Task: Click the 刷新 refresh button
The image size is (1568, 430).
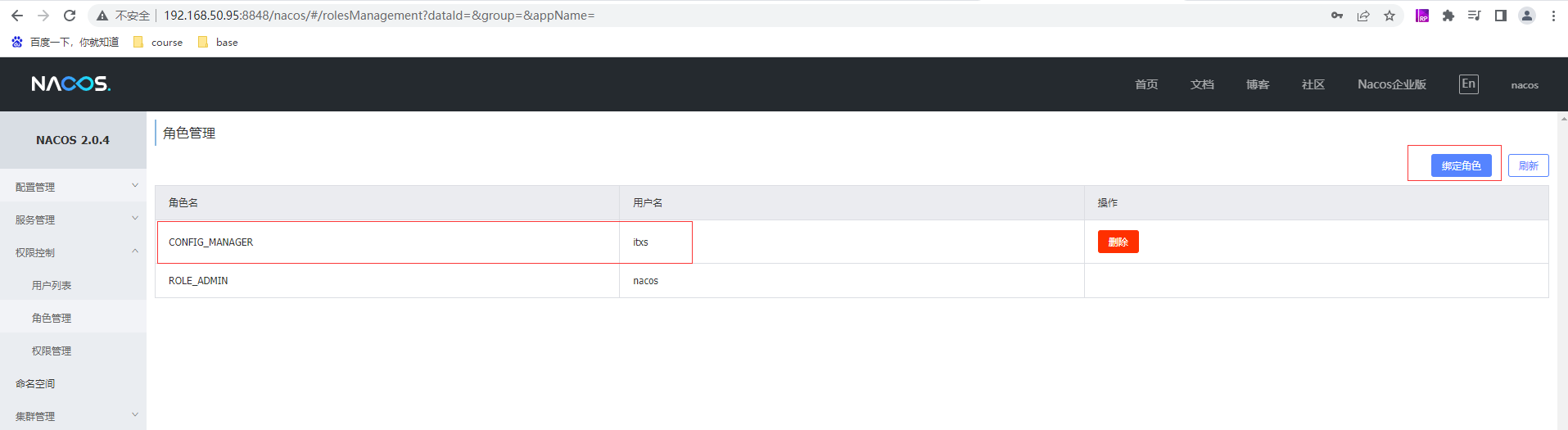Action: (x=1528, y=165)
